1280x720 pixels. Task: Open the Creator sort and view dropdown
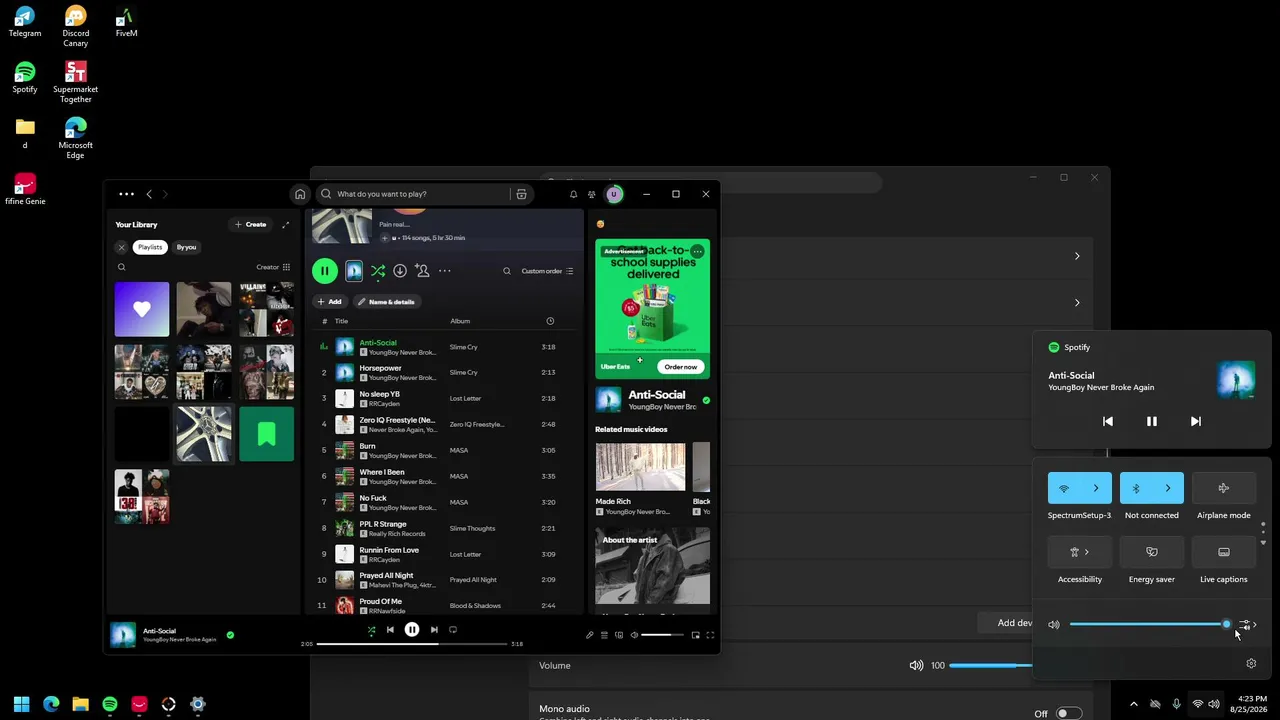pos(273,267)
